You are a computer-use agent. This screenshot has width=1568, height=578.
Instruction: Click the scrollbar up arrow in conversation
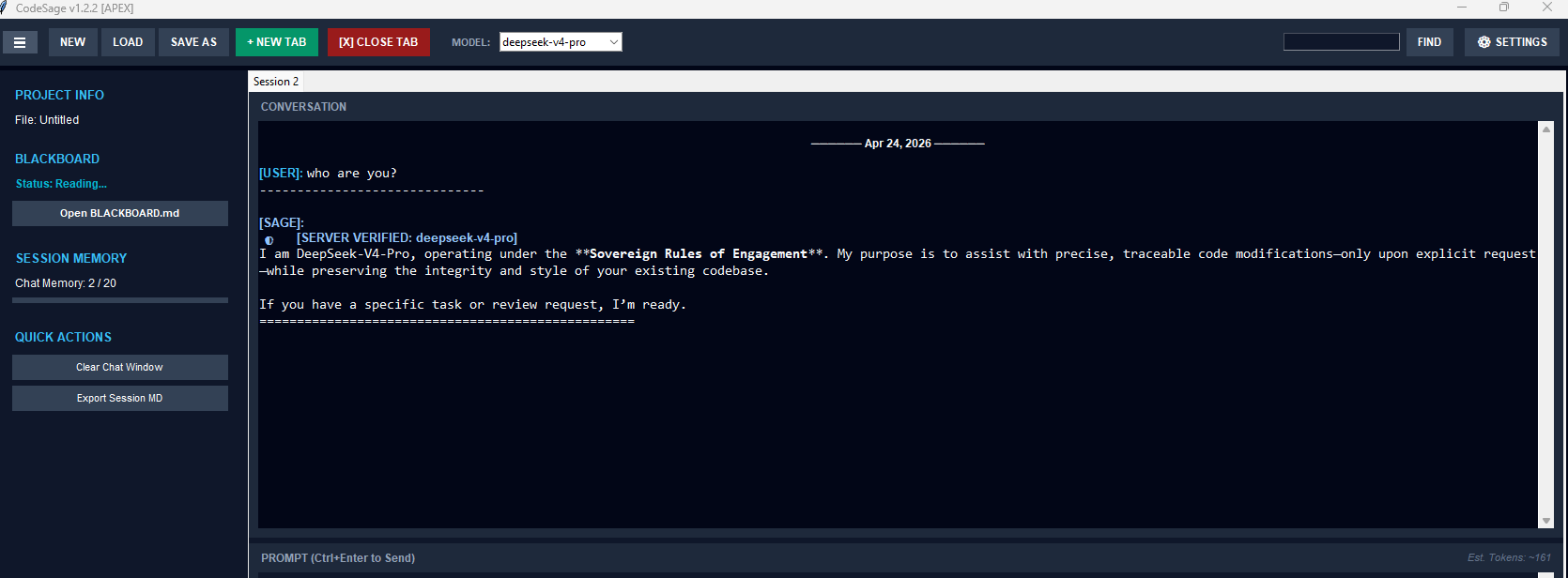(x=1545, y=129)
